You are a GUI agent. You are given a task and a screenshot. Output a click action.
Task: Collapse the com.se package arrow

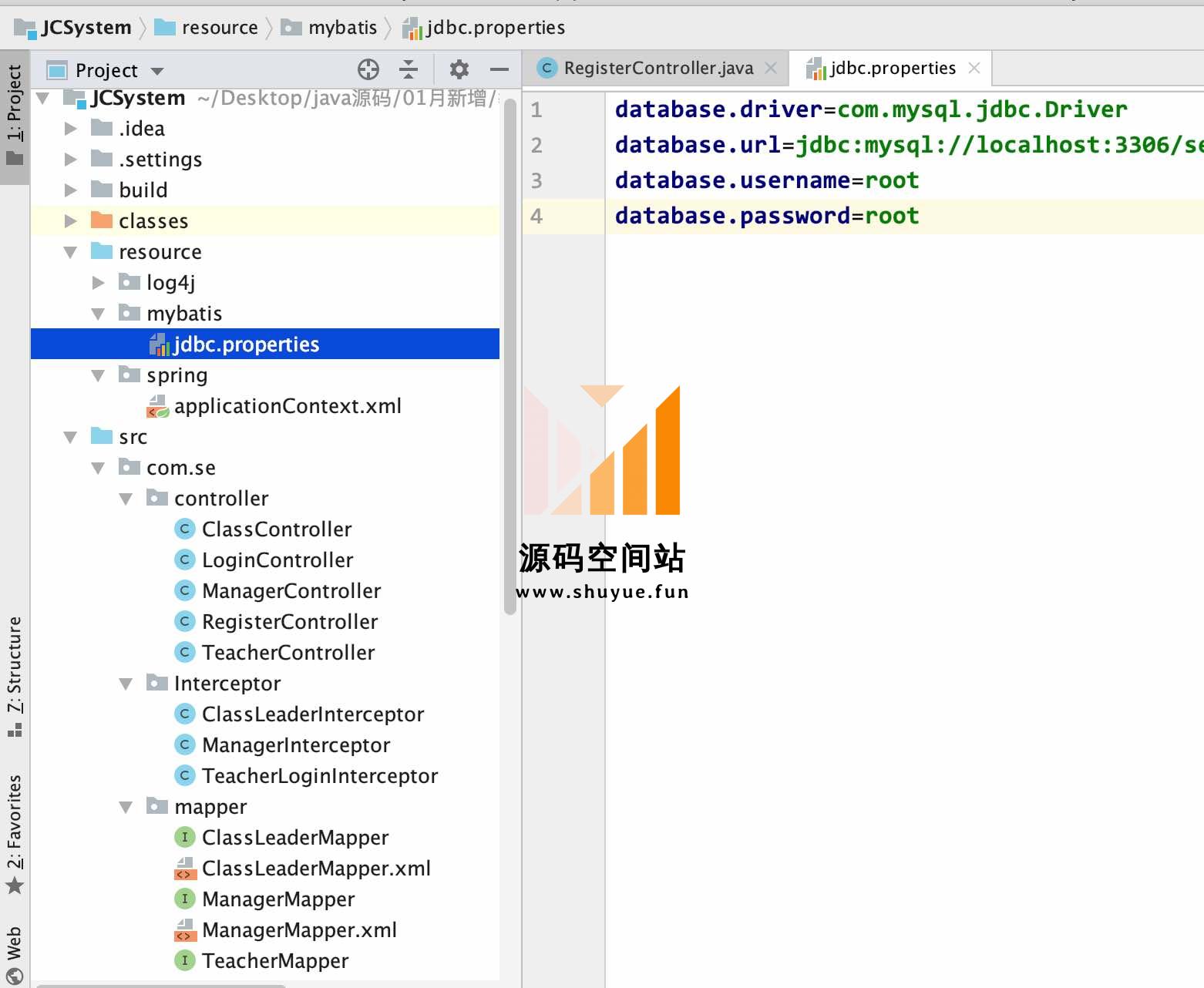(99, 468)
